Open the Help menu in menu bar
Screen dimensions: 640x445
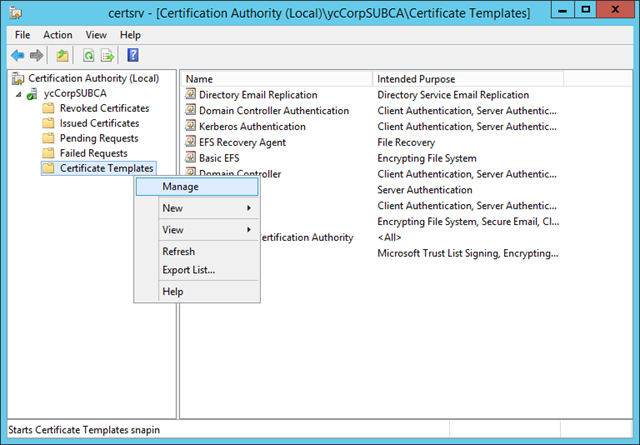point(130,35)
